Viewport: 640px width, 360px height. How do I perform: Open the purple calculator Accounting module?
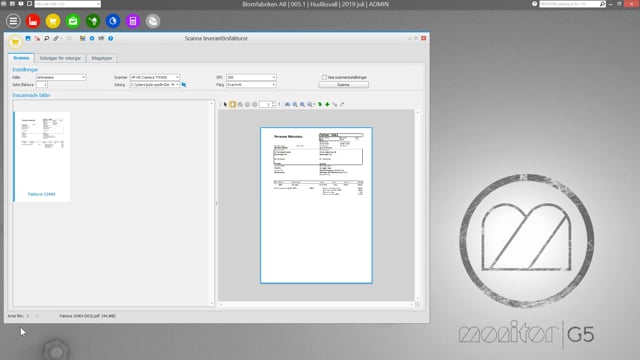[133, 21]
